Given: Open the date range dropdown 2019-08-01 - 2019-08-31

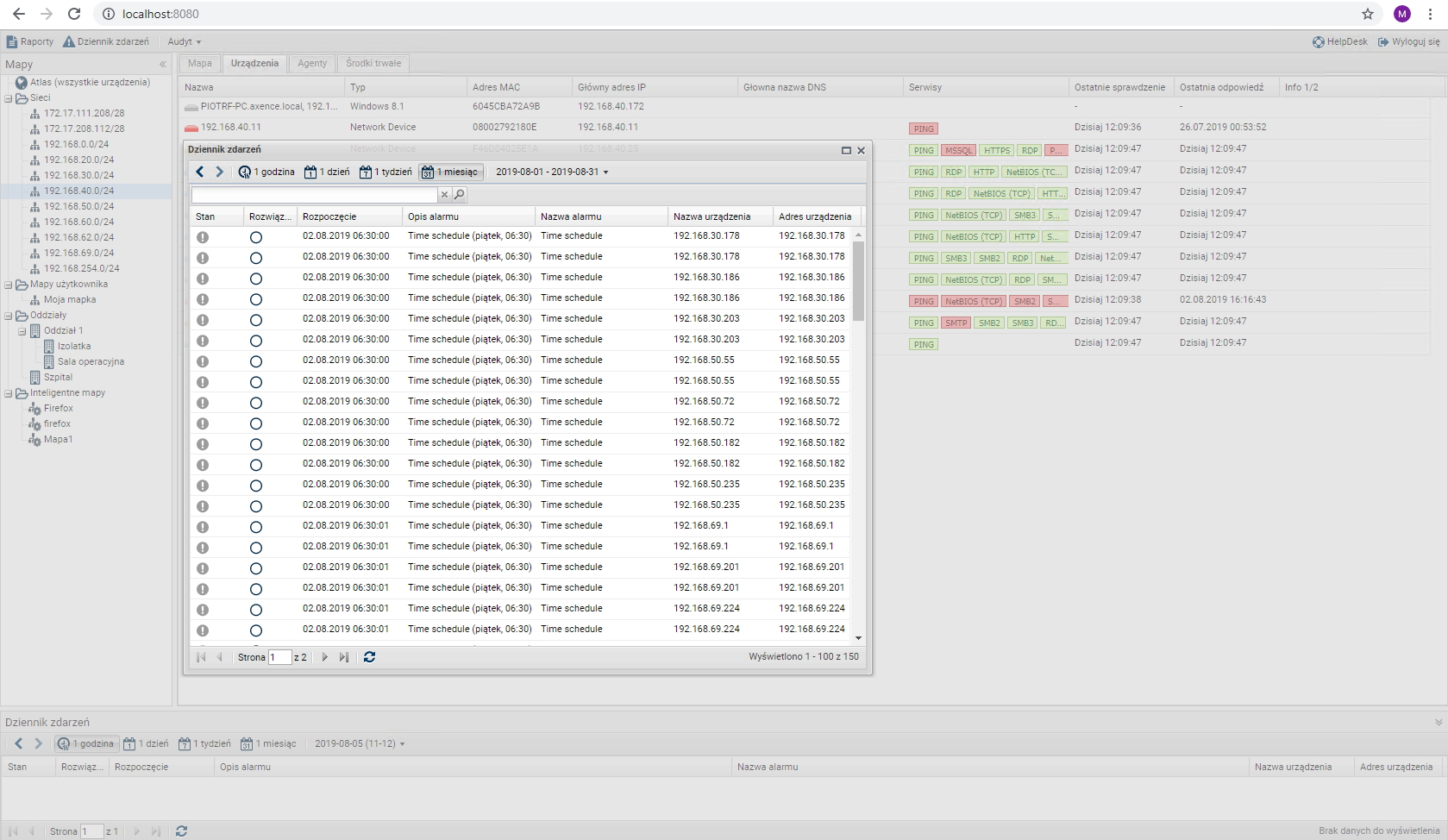Looking at the screenshot, I should pos(552,172).
